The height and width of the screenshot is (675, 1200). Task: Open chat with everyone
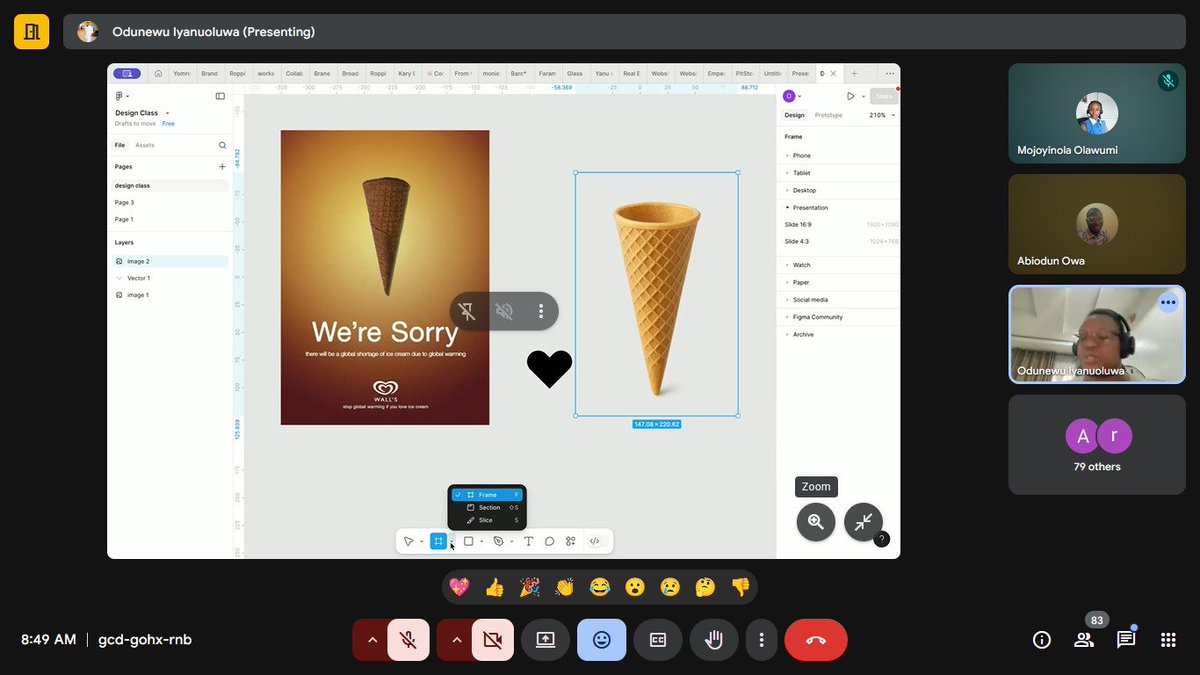1126,640
